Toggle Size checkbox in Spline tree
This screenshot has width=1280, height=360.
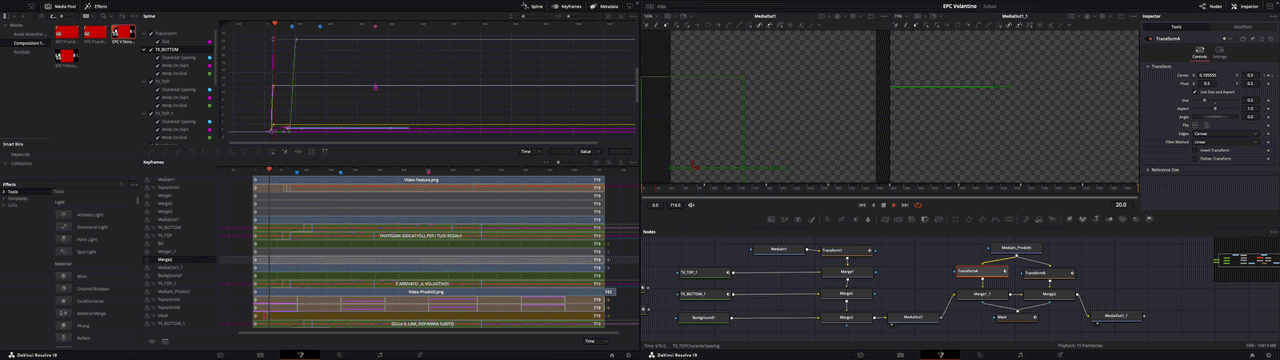(x=158, y=41)
